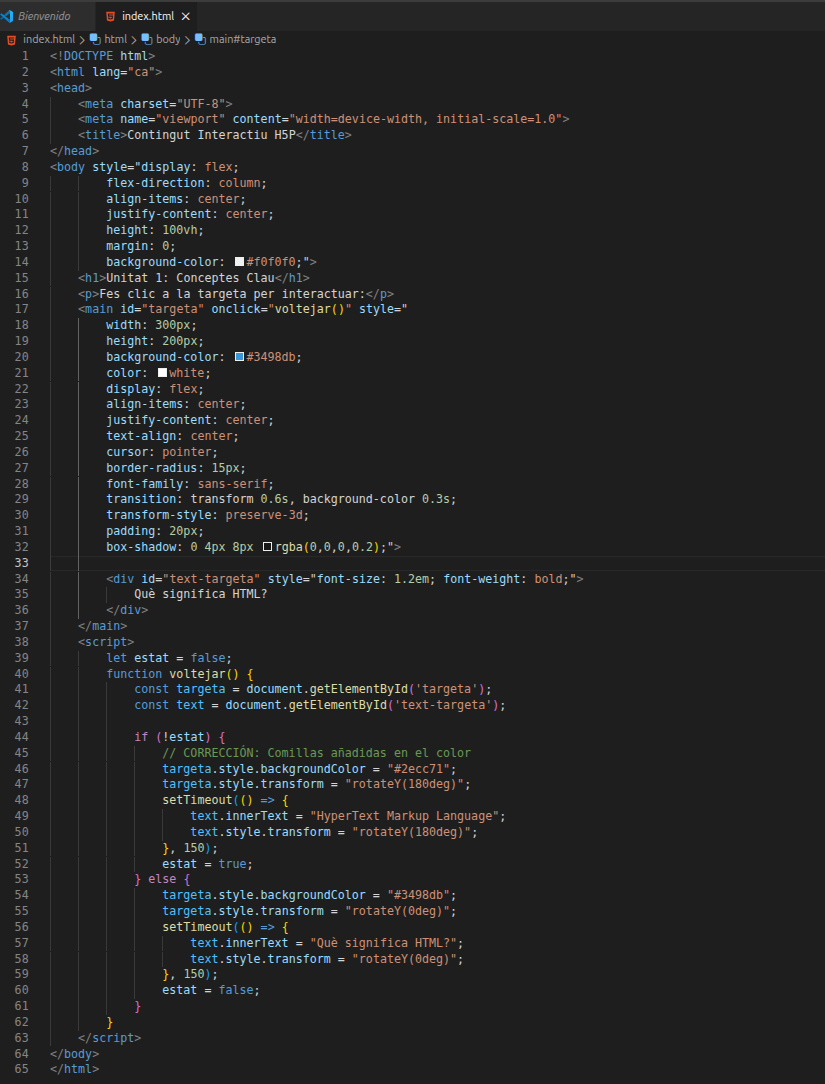Close the index.html editor tab

pyautogui.click(x=186, y=16)
